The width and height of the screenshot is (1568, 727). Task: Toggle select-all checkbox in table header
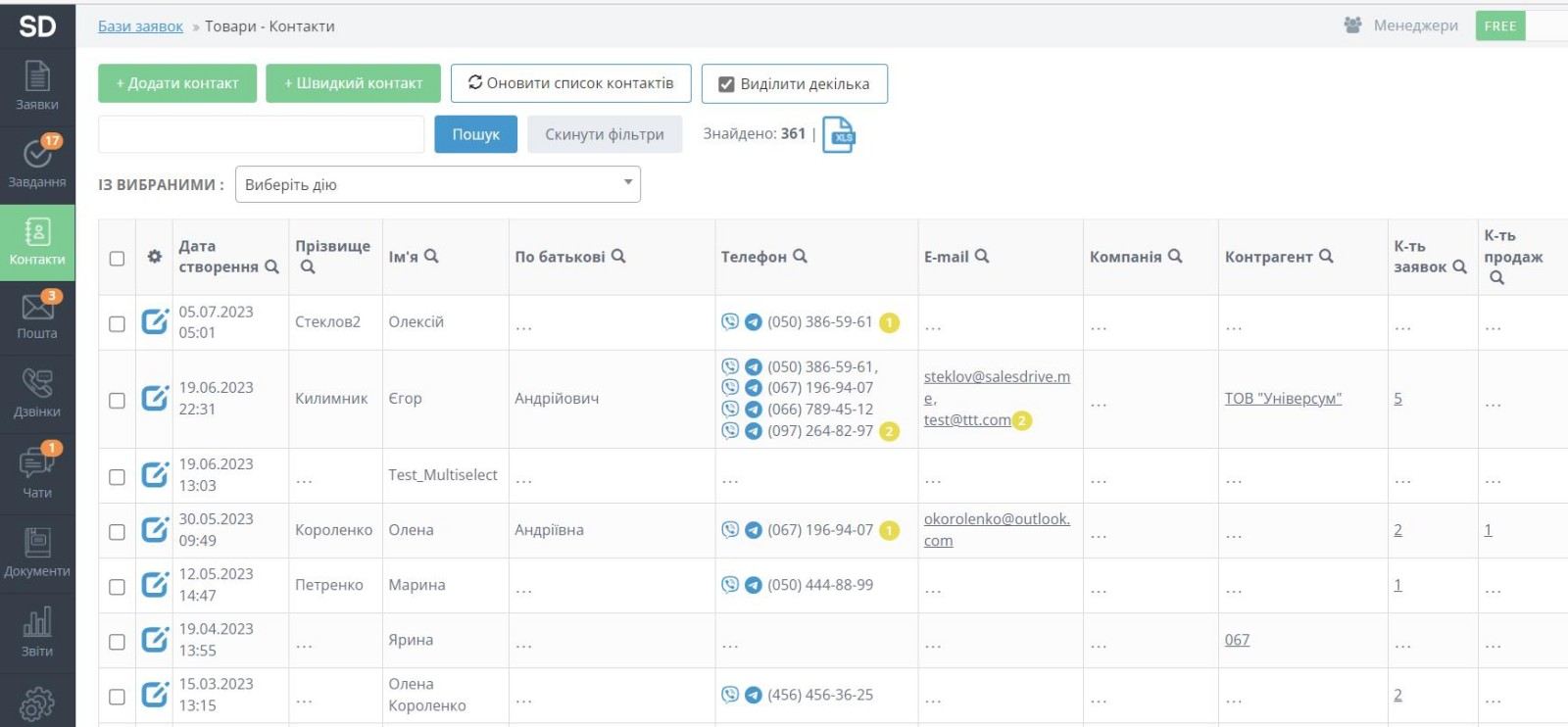click(x=117, y=259)
